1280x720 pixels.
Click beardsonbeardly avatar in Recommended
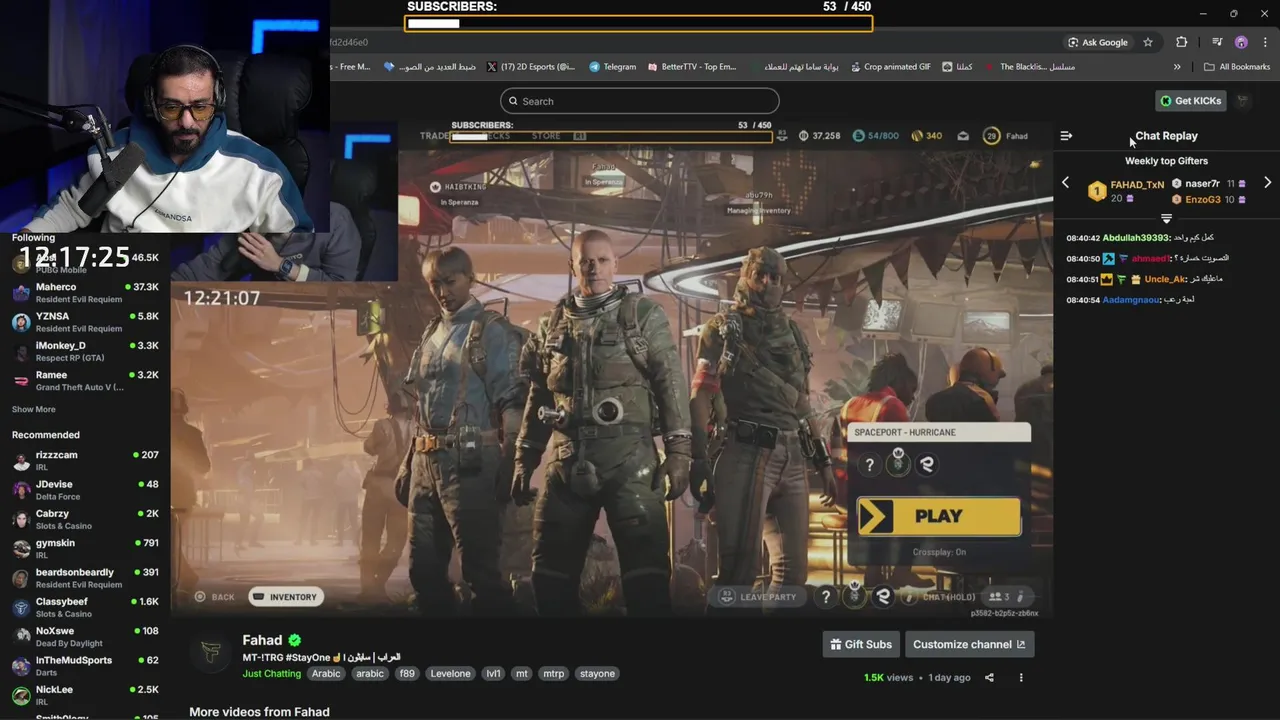[x=21, y=578]
